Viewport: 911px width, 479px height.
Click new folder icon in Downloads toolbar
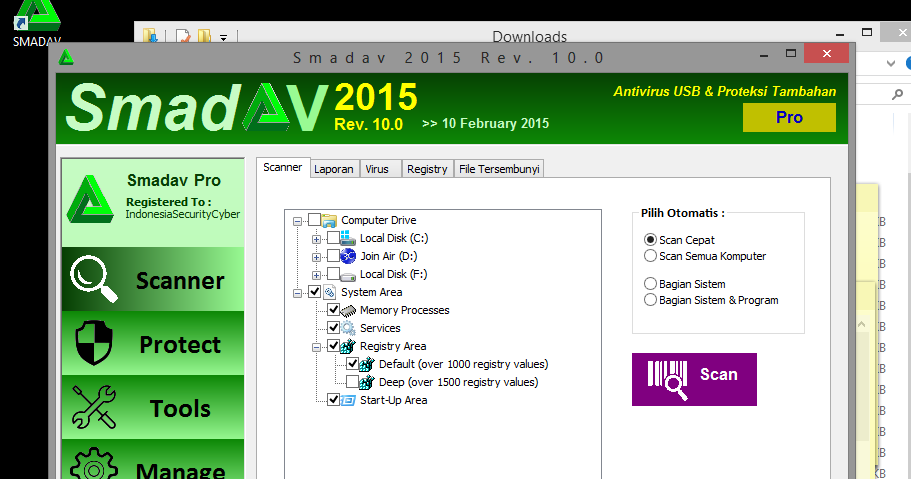click(x=204, y=36)
